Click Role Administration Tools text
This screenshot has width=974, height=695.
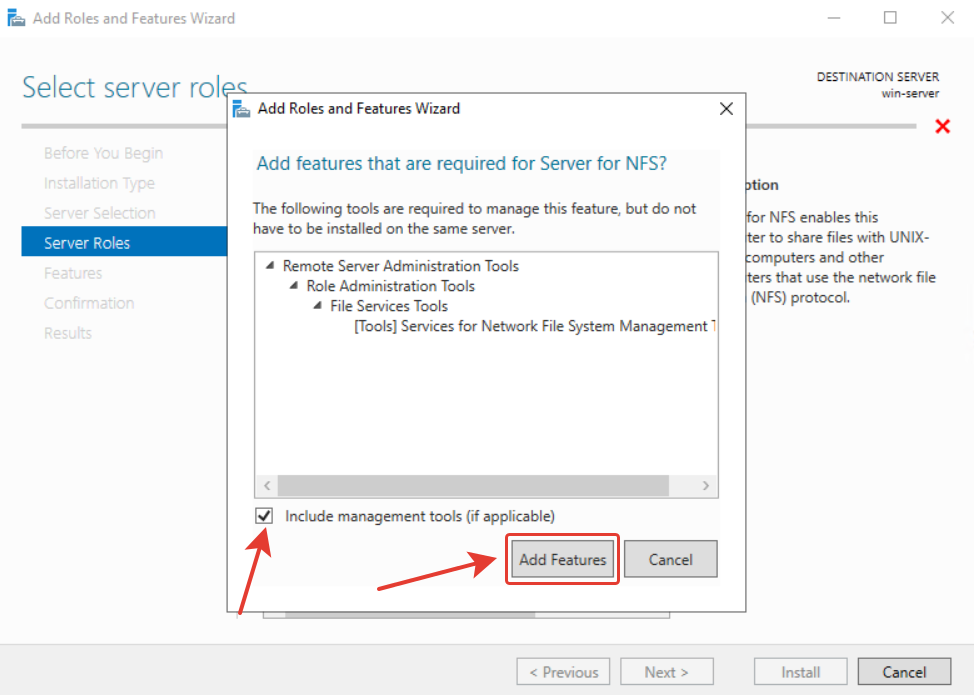click(391, 285)
